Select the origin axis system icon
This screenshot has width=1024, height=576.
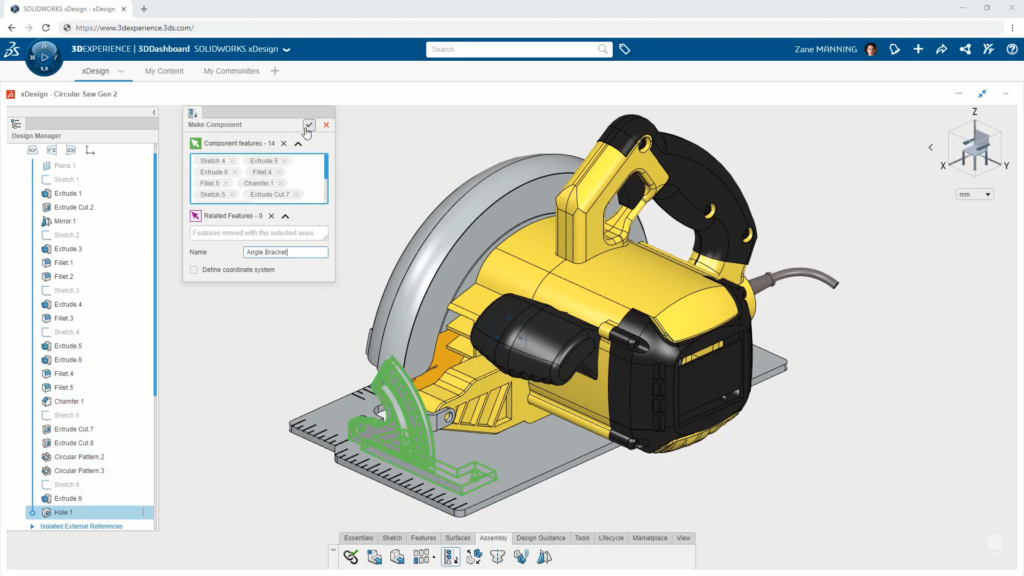[x=90, y=150]
